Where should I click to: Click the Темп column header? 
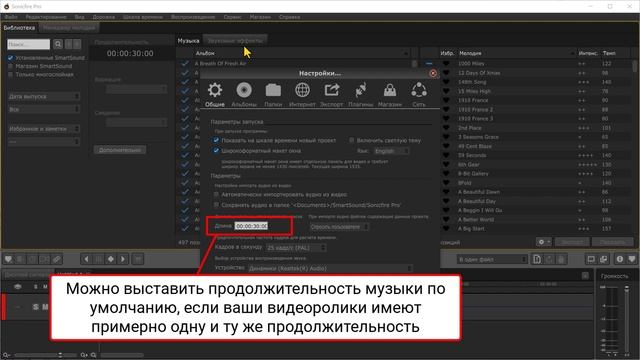coord(609,53)
